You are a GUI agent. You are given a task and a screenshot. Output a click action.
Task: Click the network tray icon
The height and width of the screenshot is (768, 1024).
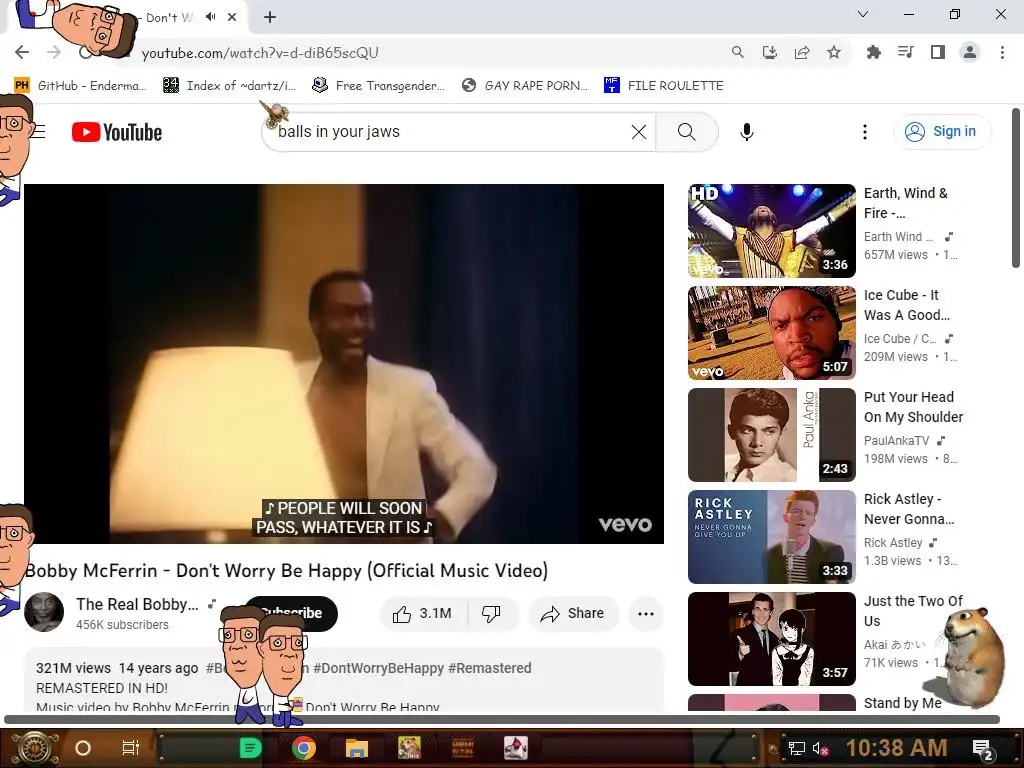point(797,748)
